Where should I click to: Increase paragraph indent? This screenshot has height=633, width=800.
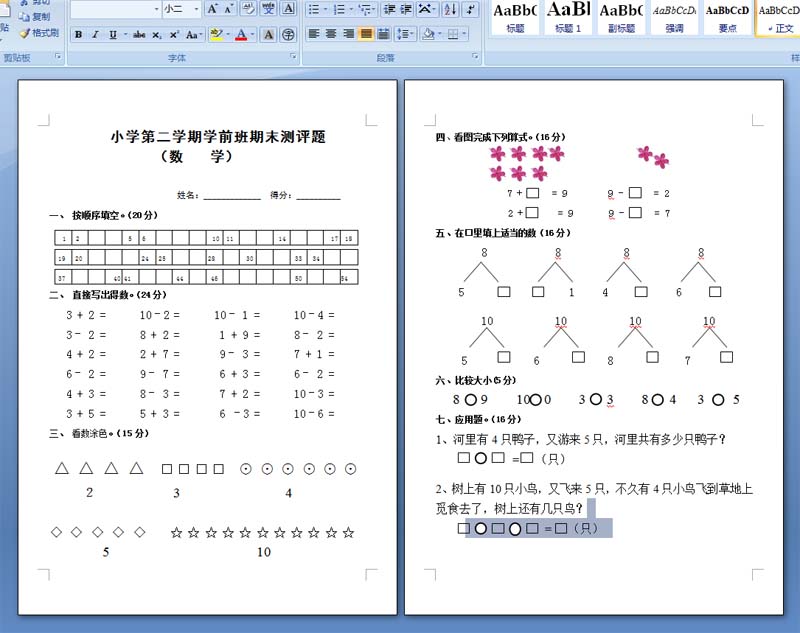pos(406,9)
